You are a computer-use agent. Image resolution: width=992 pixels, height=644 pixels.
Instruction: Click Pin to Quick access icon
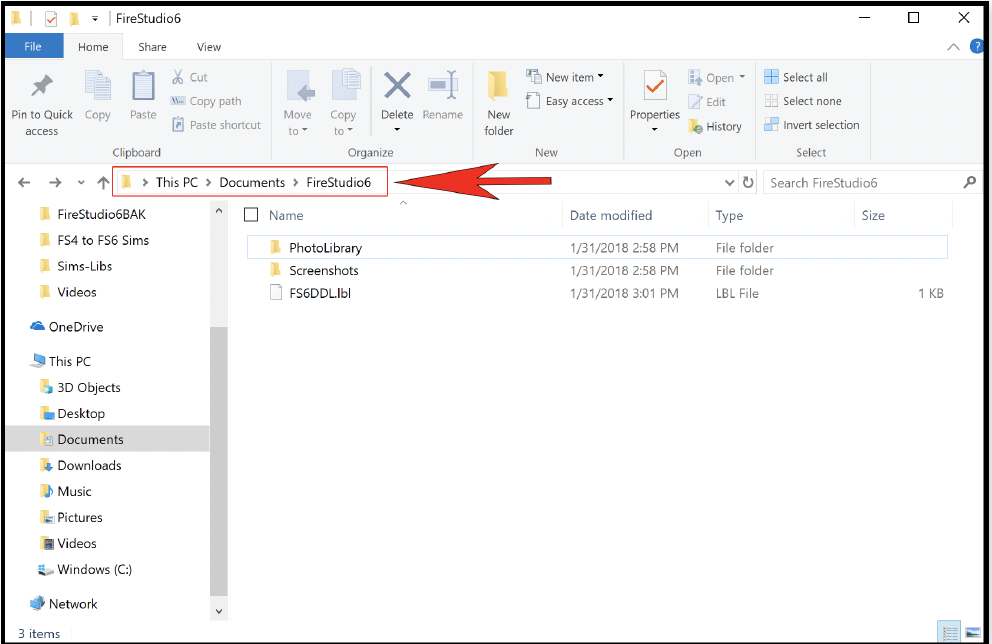coord(42,86)
